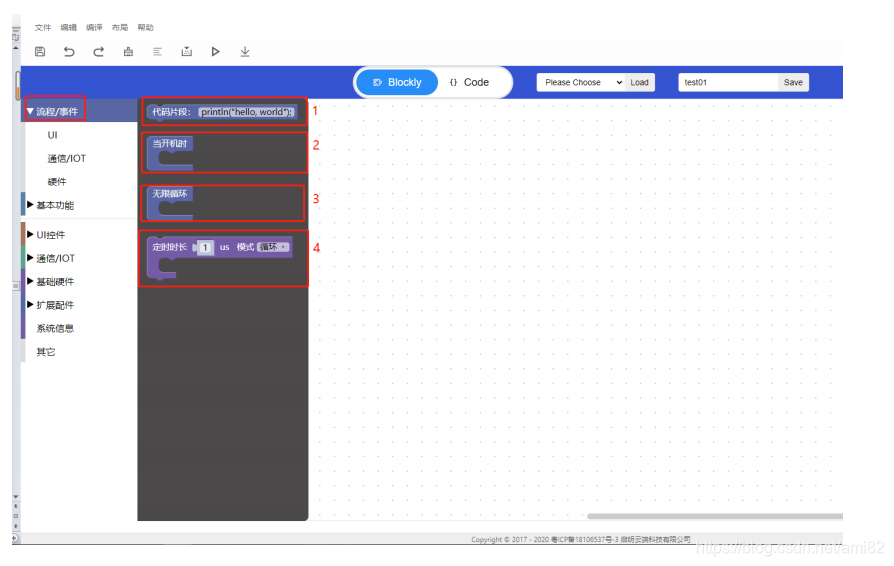The height and width of the screenshot is (566, 894).
Task: Click the horizontal scrollbar of workspace
Action: coord(715,516)
